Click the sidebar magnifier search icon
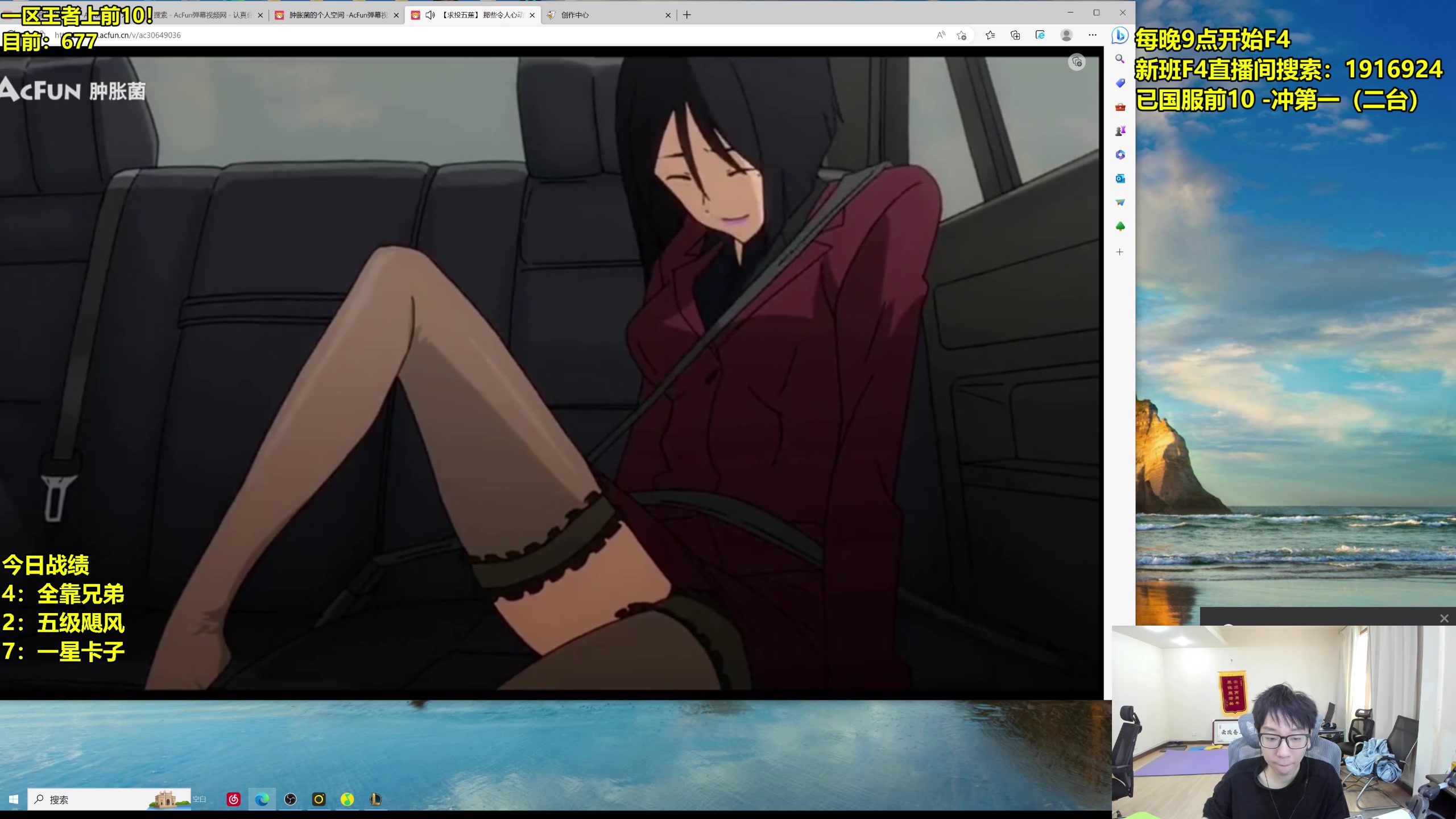Image resolution: width=1456 pixels, height=819 pixels. pos(1120,59)
